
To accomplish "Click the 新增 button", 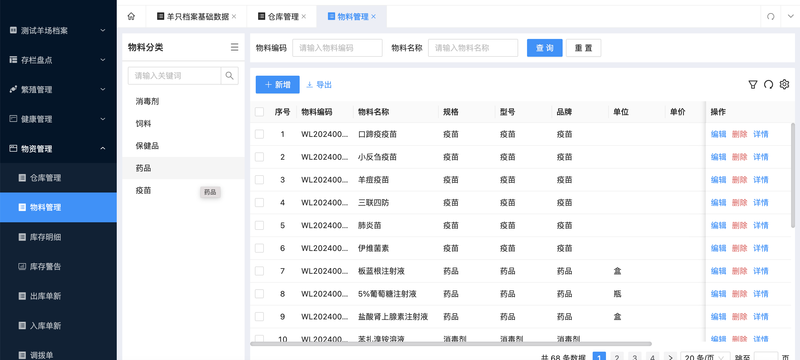I will (278, 85).
